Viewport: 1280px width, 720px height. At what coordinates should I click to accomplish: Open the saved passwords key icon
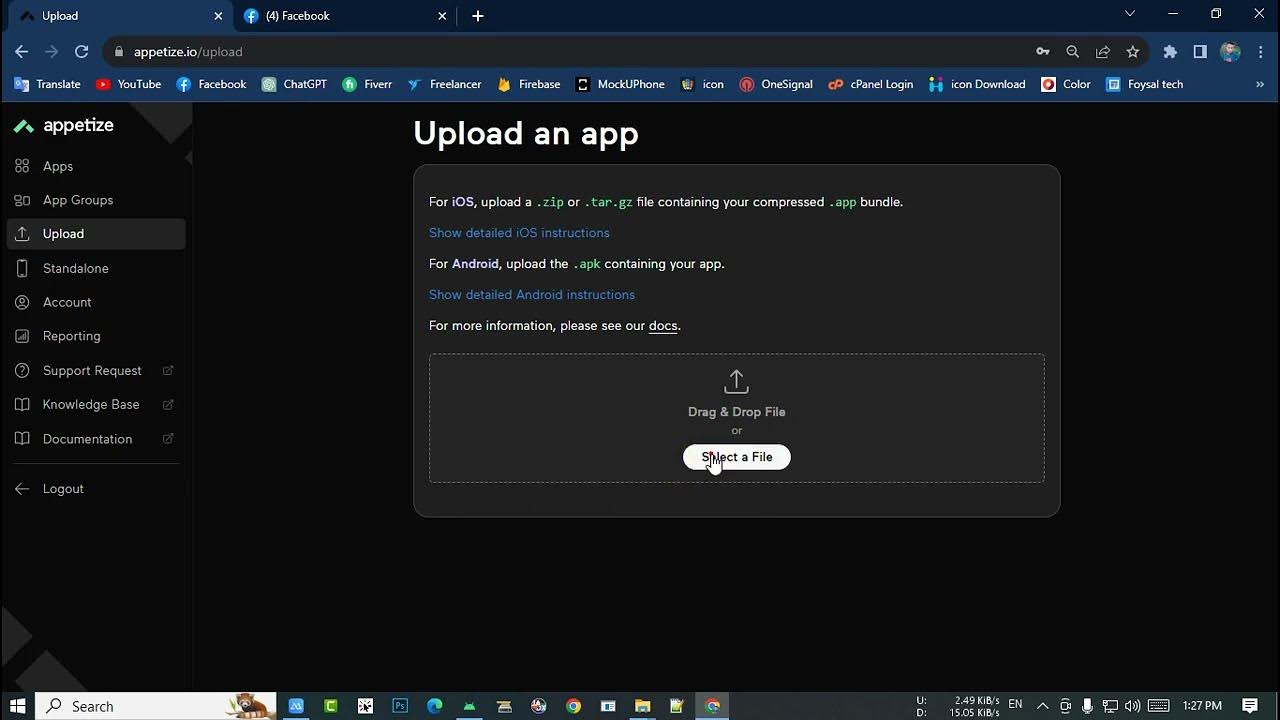tap(1043, 52)
